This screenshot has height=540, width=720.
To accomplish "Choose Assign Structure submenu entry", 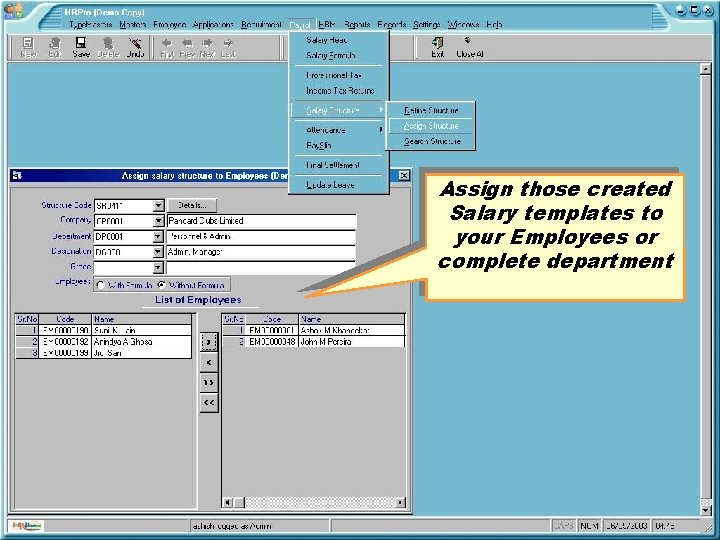I will coord(431,126).
